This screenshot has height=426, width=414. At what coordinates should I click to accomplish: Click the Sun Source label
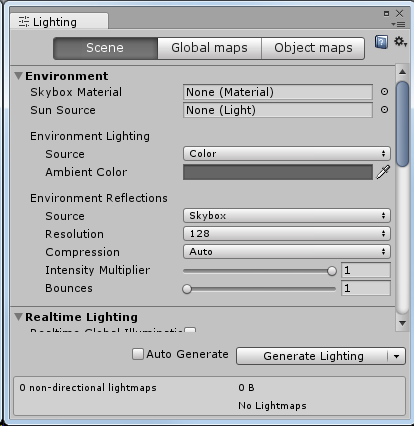(x=63, y=110)
